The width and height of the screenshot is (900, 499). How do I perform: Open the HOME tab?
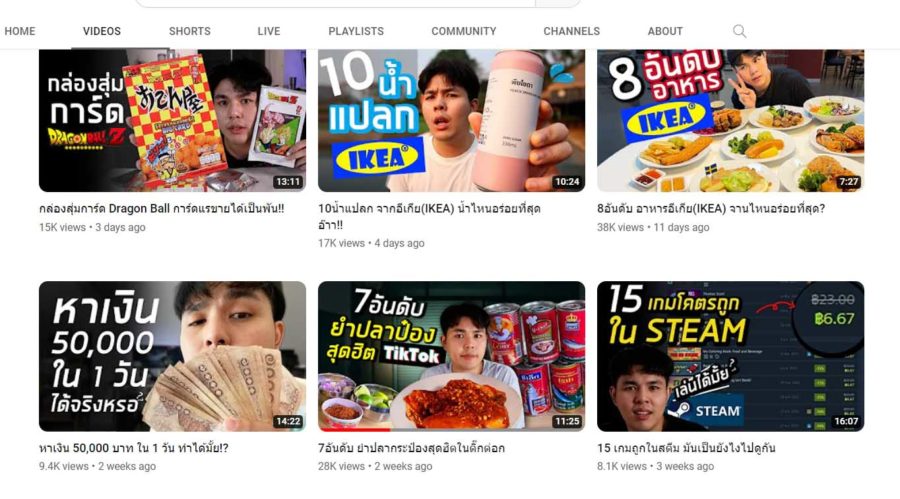pos(20,31)
